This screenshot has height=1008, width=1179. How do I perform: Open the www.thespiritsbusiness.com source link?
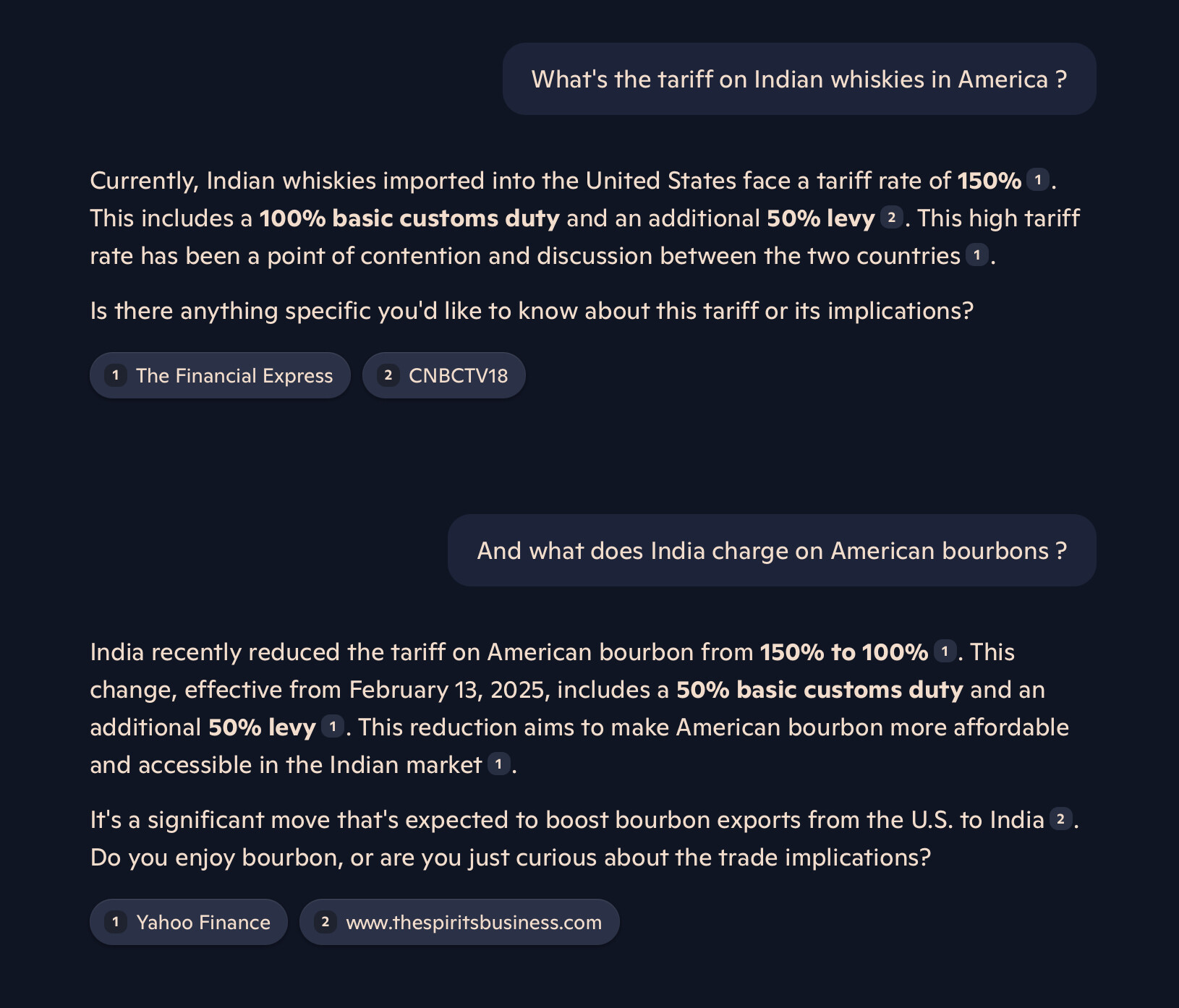tap(459, 922)
